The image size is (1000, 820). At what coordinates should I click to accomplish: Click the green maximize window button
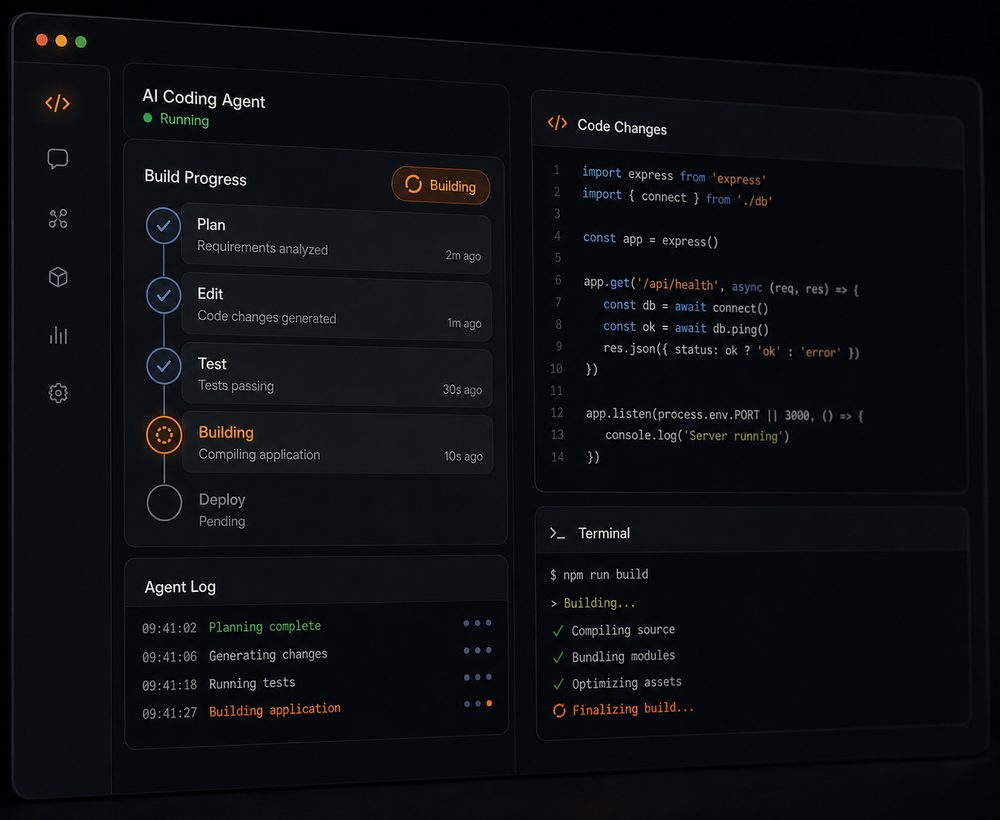coord(81,41)
